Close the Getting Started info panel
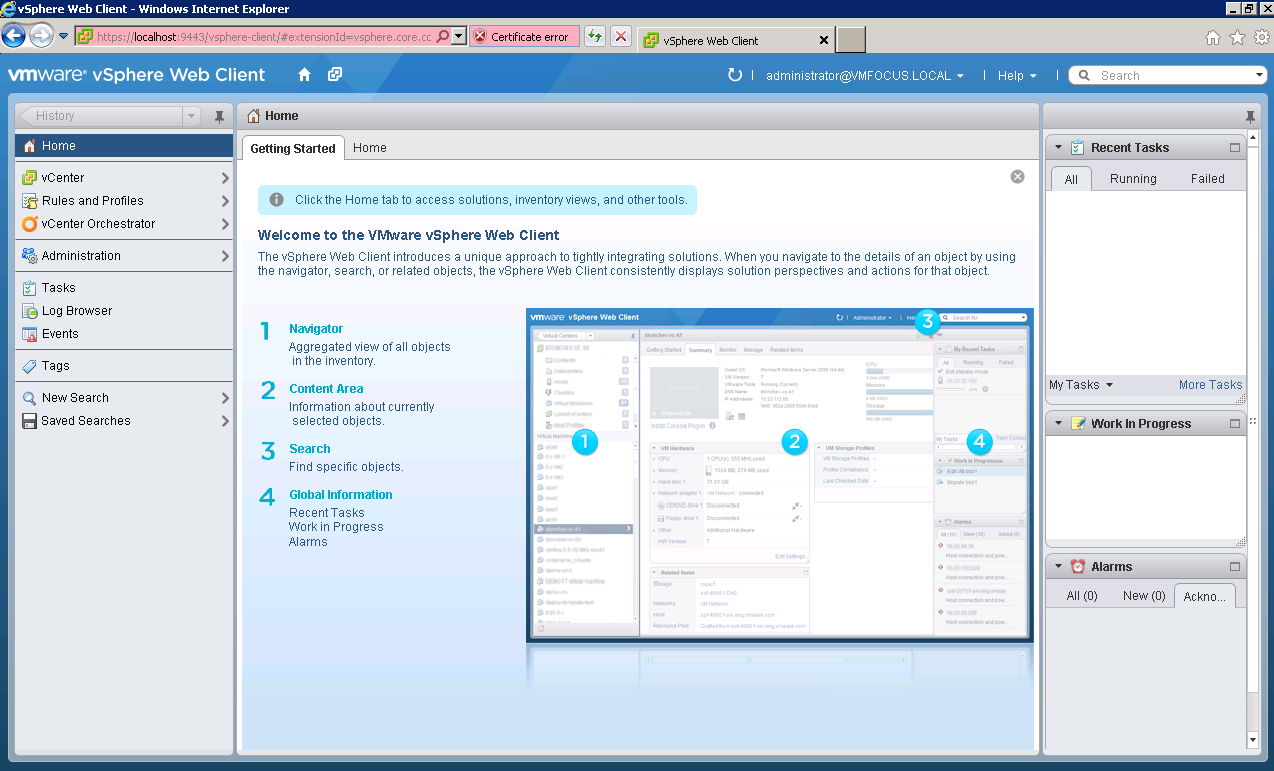The width and height of the screenshot is (1274, 771). pos(1017,177)
